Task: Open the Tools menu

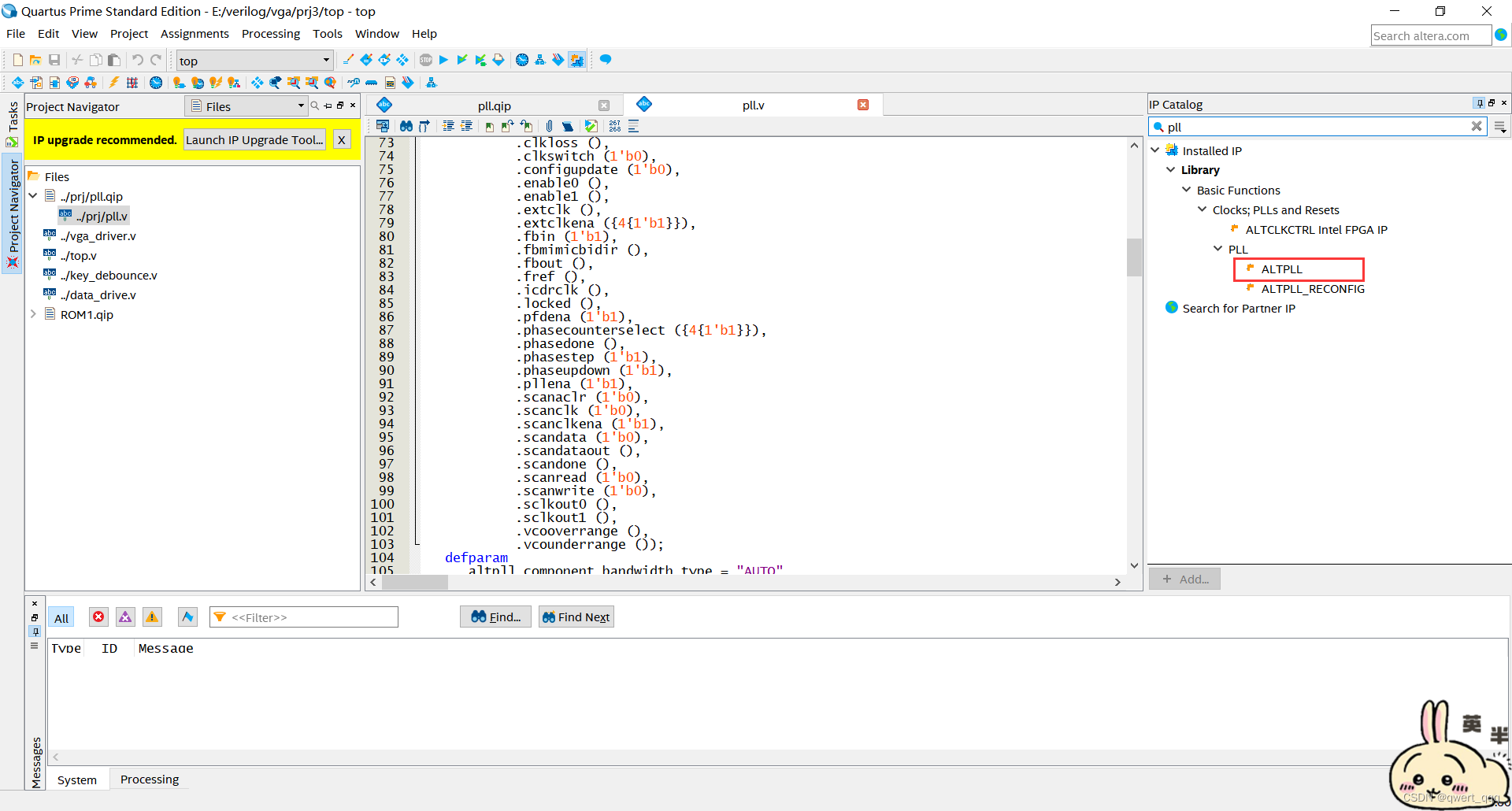Action: pos(328,34)
